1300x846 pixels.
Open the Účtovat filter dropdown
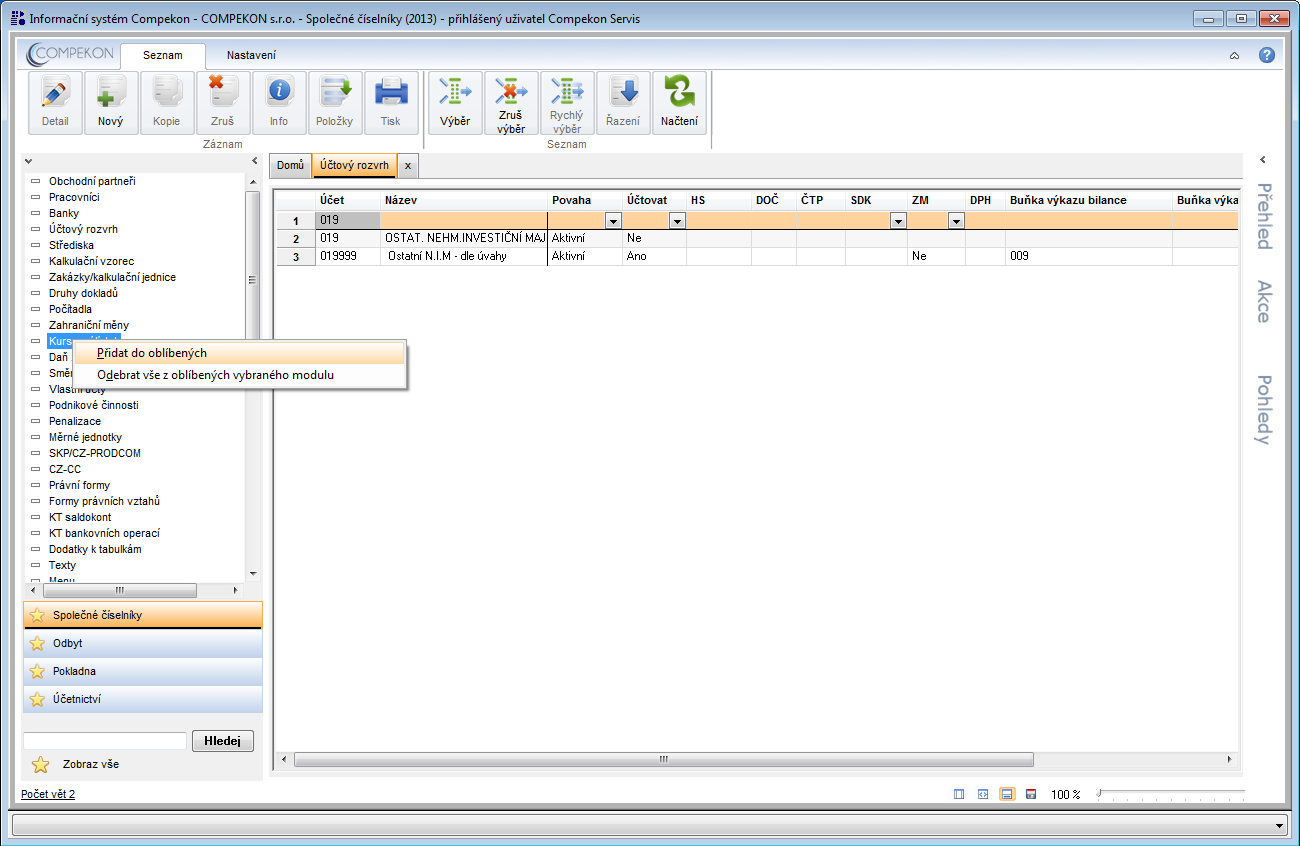676,221
